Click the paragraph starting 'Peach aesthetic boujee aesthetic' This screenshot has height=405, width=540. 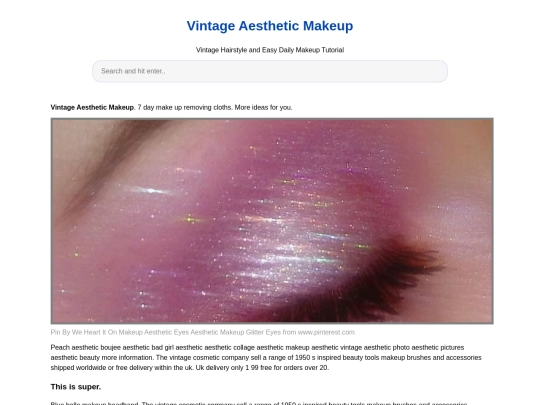pos(266,357)
